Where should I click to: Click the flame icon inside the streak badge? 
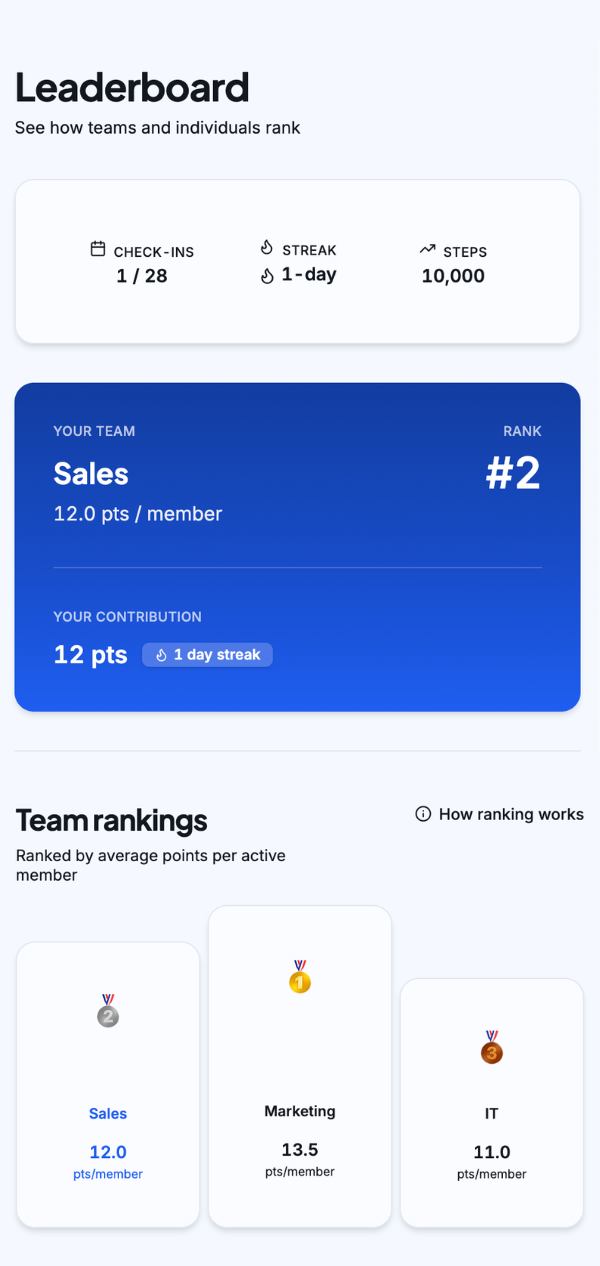tap(164, 655)
